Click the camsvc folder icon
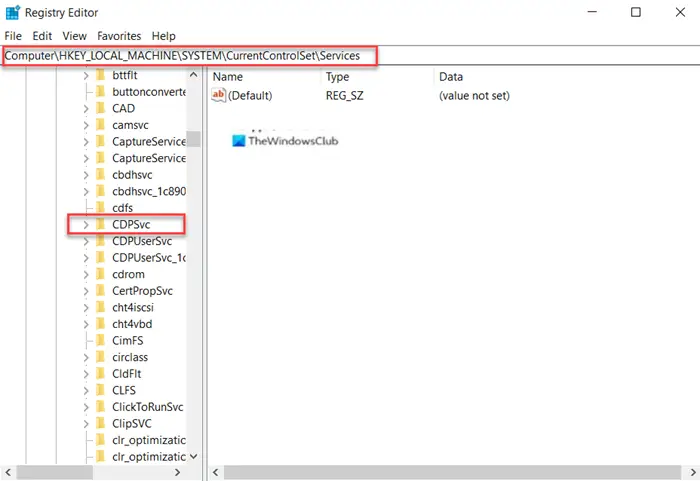Screen dimensions: 700x481 101,125
